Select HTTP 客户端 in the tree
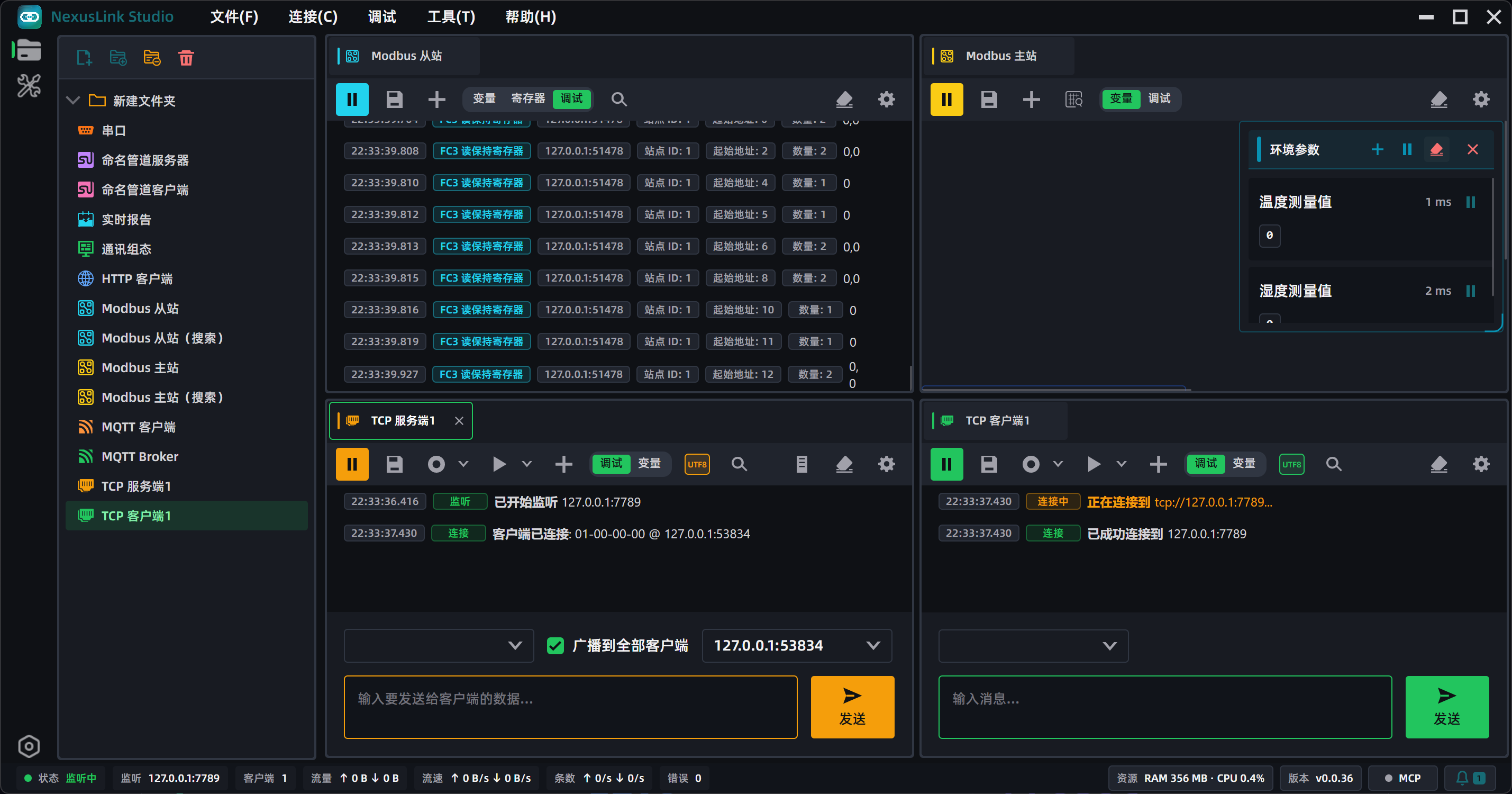 coord(187,278)
